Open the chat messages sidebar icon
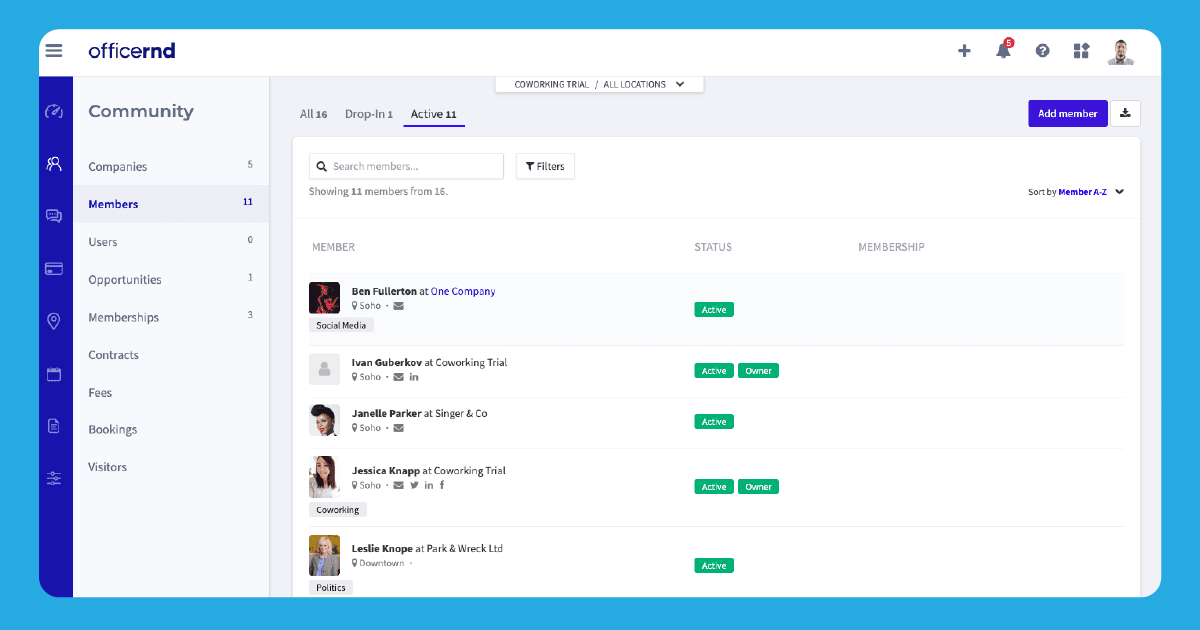The height and width of the screenshot is (630, 1200). pyautogui.click(x=54, y=216)
